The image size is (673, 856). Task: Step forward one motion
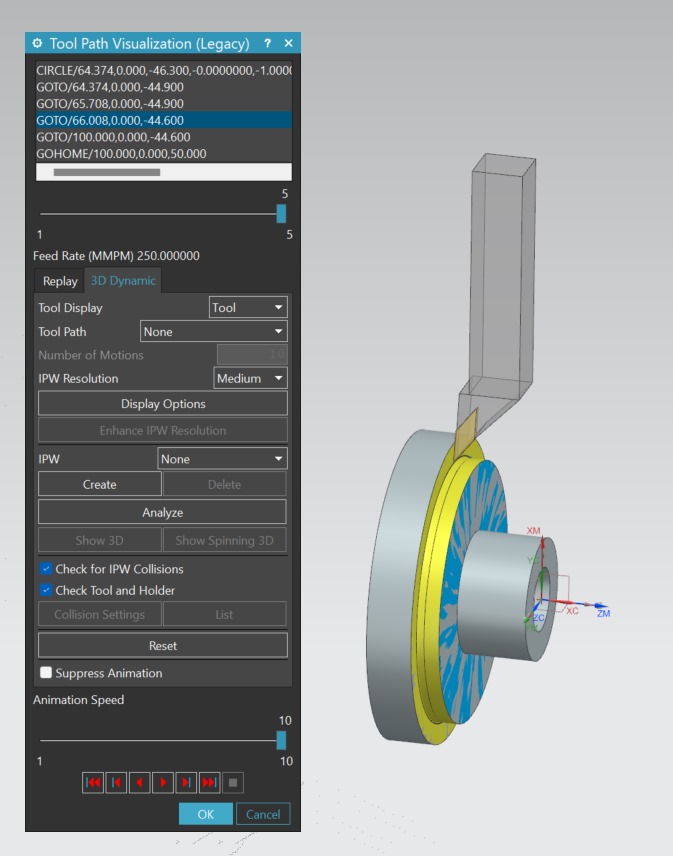click(186, 782)
